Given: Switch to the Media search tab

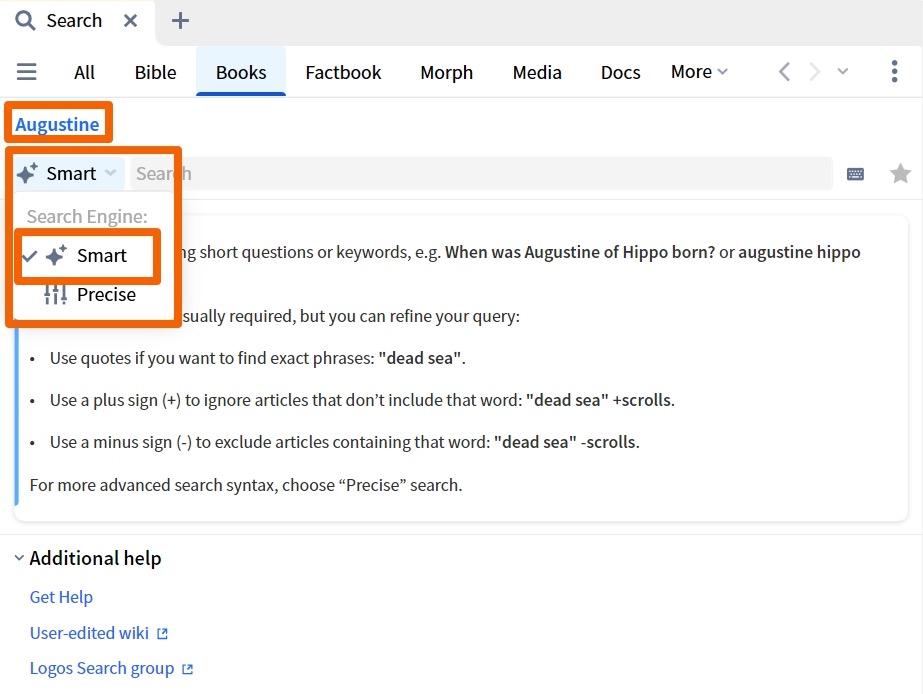Looking at the screenshot, I should coord(537,72).
